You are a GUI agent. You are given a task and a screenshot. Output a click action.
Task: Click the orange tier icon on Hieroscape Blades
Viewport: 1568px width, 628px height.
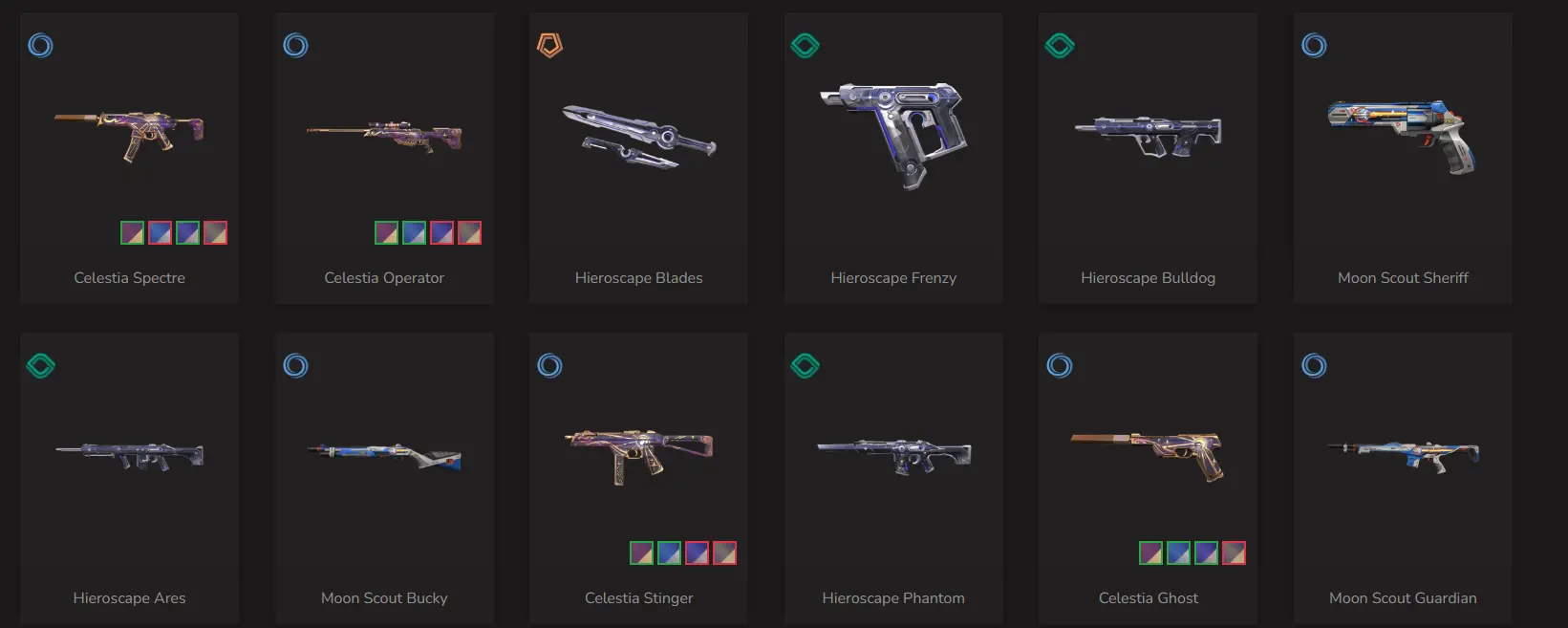tap(549, 45)
